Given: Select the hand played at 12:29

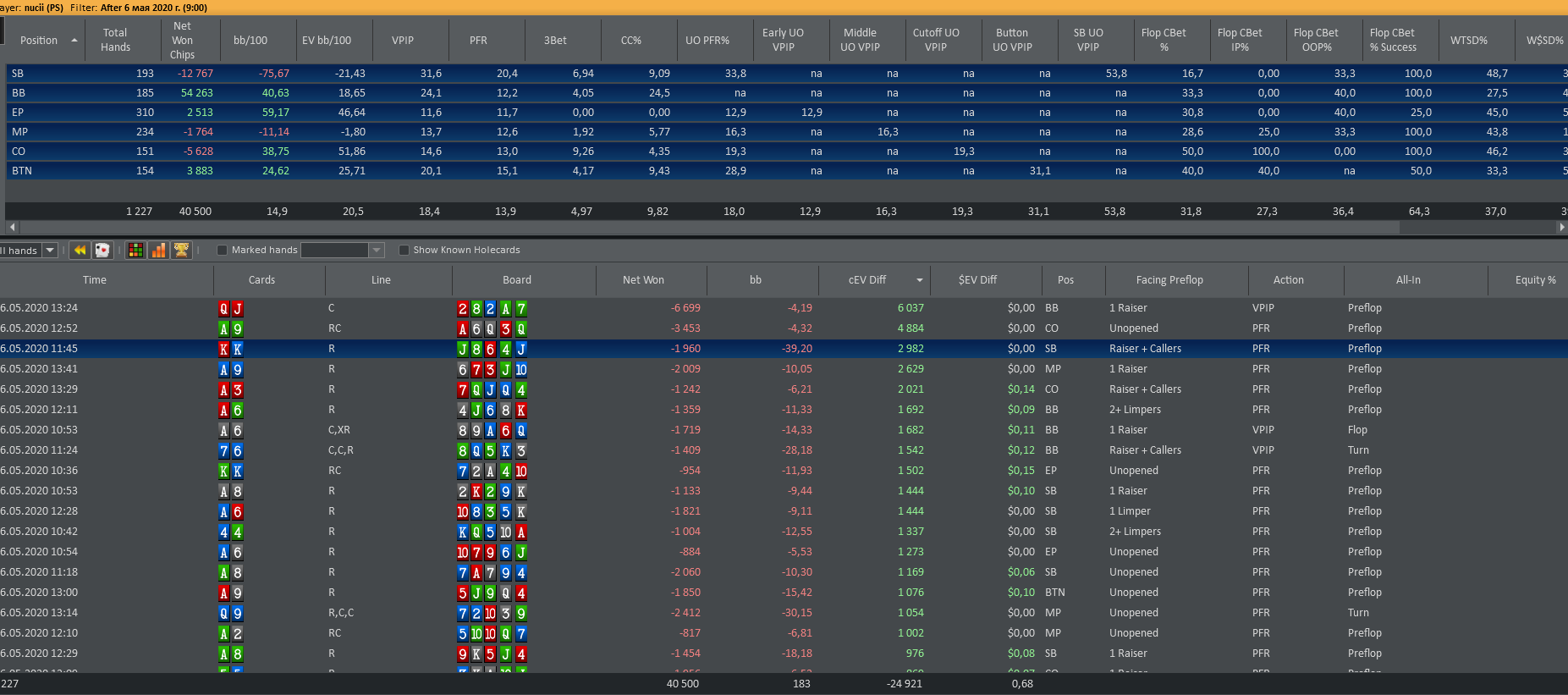Looking at the screenshot, I should 784,654.
